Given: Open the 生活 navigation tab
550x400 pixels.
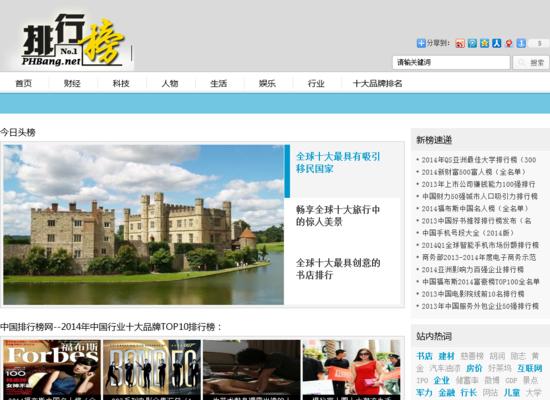Looking at the screenshot, I should [218, 84].
